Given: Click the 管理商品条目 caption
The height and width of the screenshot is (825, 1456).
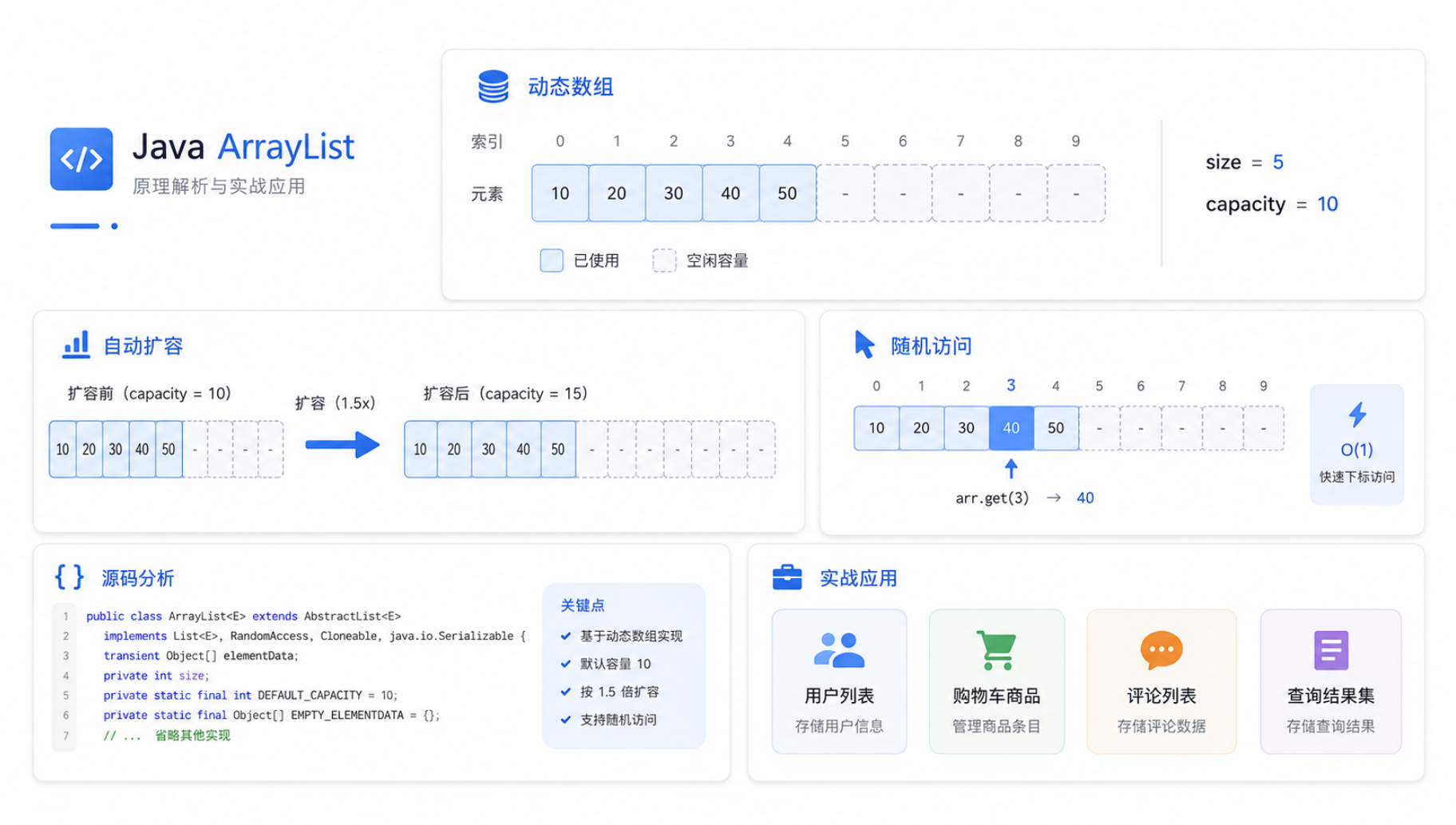Looking at the screenshot, I should pyautogui.click(x=996, y=726).
